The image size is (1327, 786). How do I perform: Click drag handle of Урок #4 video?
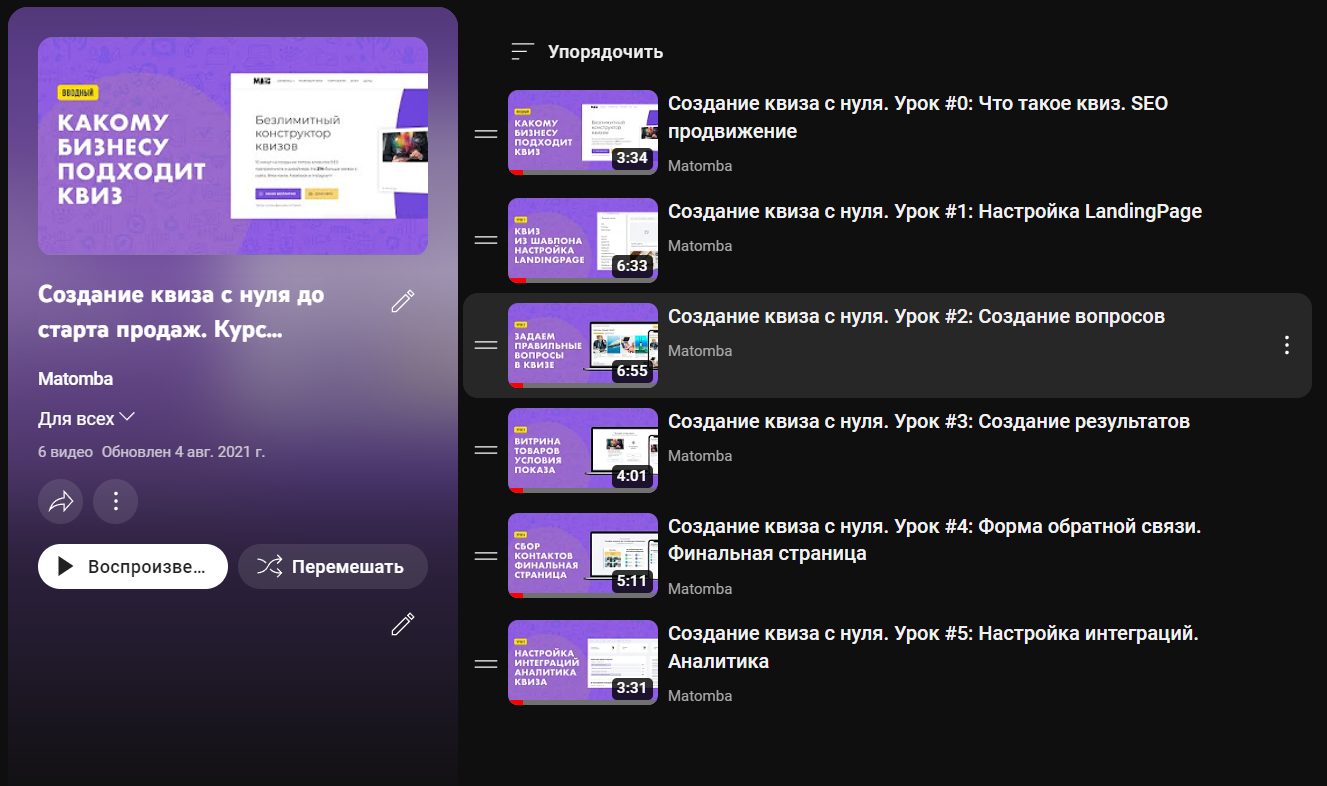486,556
